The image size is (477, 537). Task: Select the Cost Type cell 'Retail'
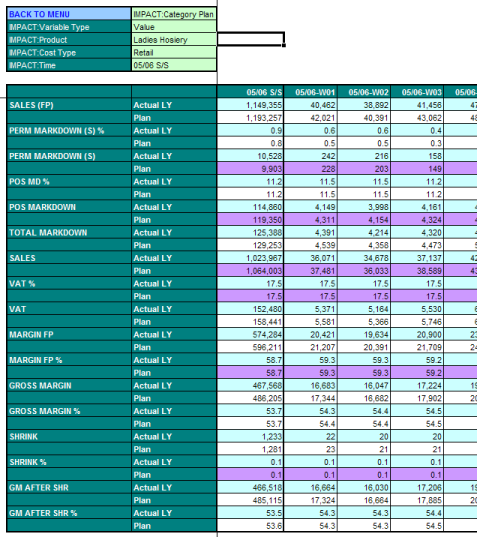pyautogui.click(x=174, y=52)
